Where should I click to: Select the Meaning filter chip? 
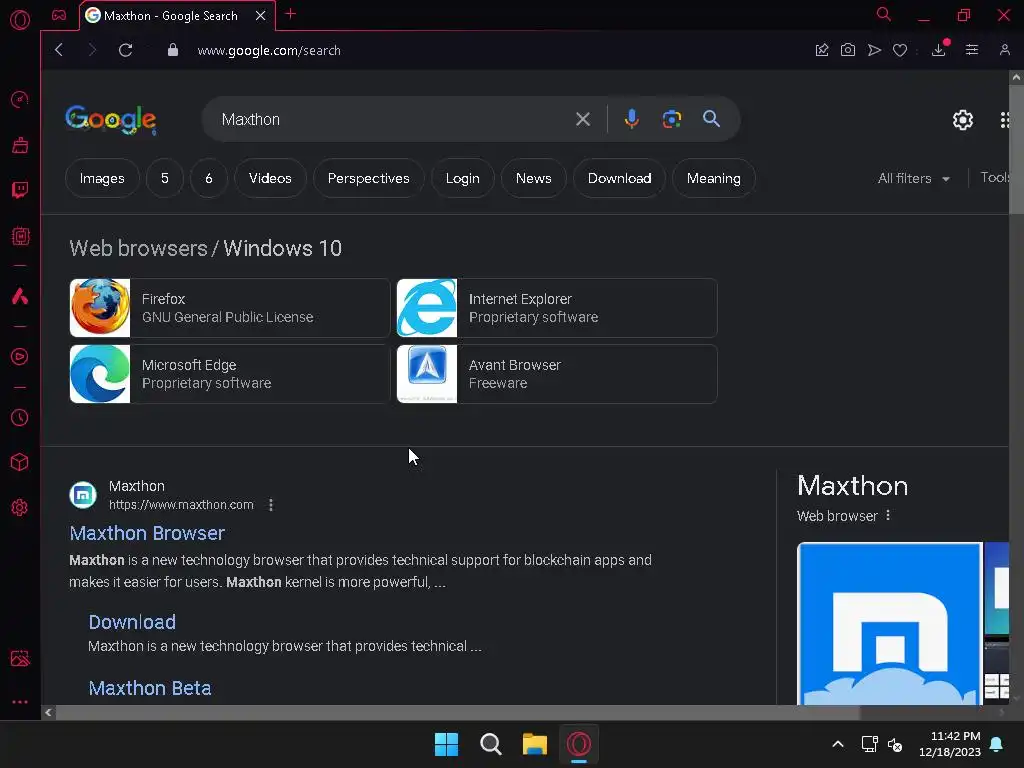point(713,178)
